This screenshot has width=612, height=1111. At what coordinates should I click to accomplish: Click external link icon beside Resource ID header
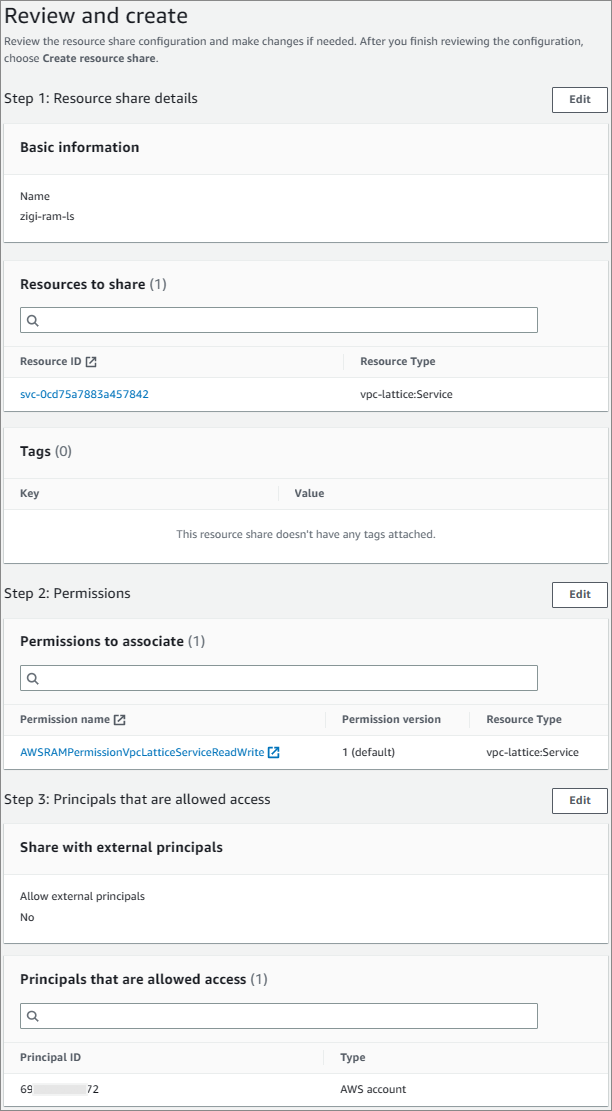click(91, 362)
